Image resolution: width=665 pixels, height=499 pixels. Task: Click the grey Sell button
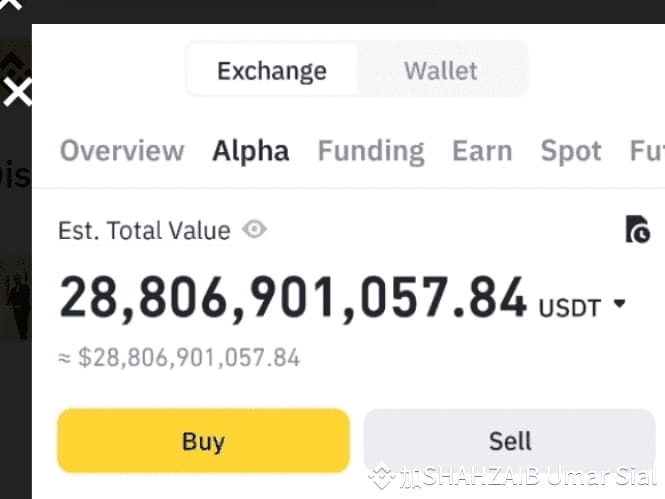509,441
